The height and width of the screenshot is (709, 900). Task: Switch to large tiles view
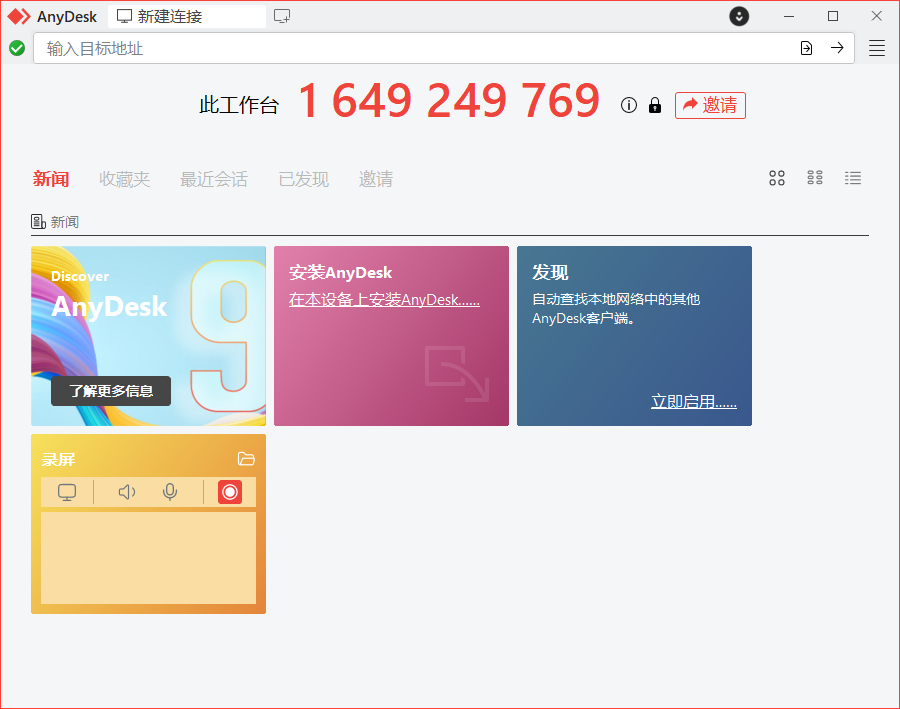(x=777, y=178)
